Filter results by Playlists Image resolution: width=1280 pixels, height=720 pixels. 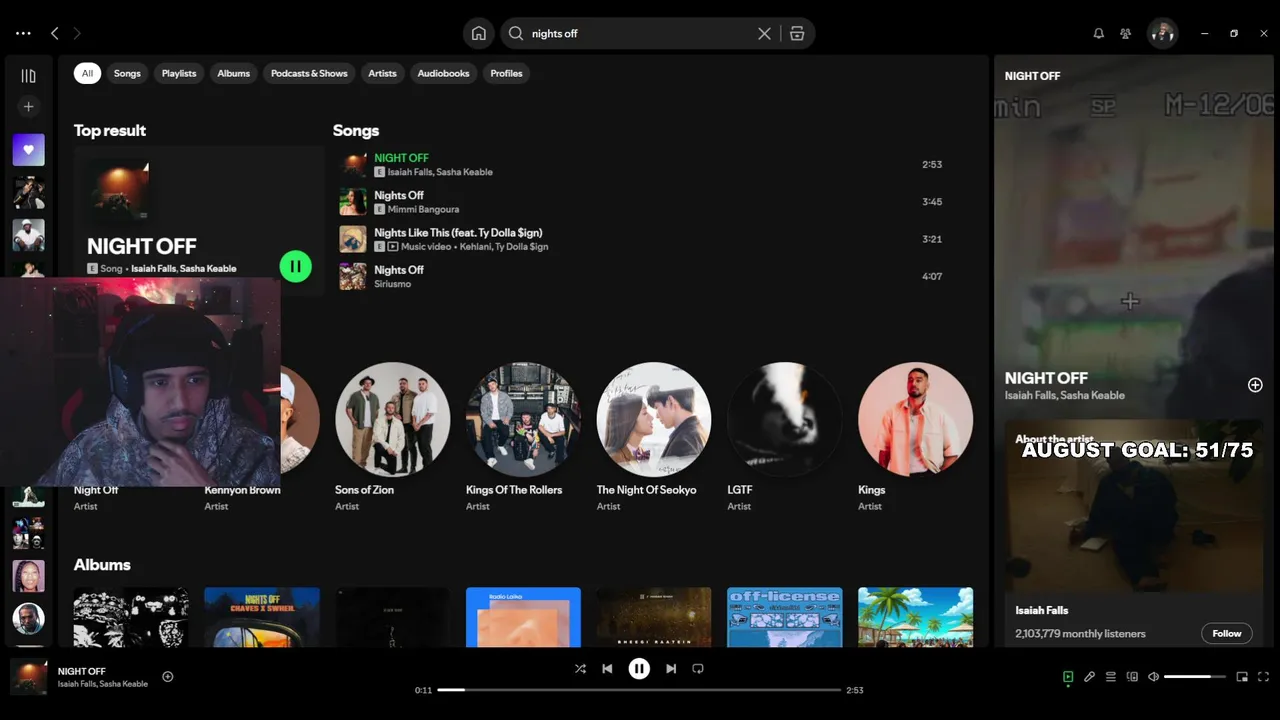179,73
